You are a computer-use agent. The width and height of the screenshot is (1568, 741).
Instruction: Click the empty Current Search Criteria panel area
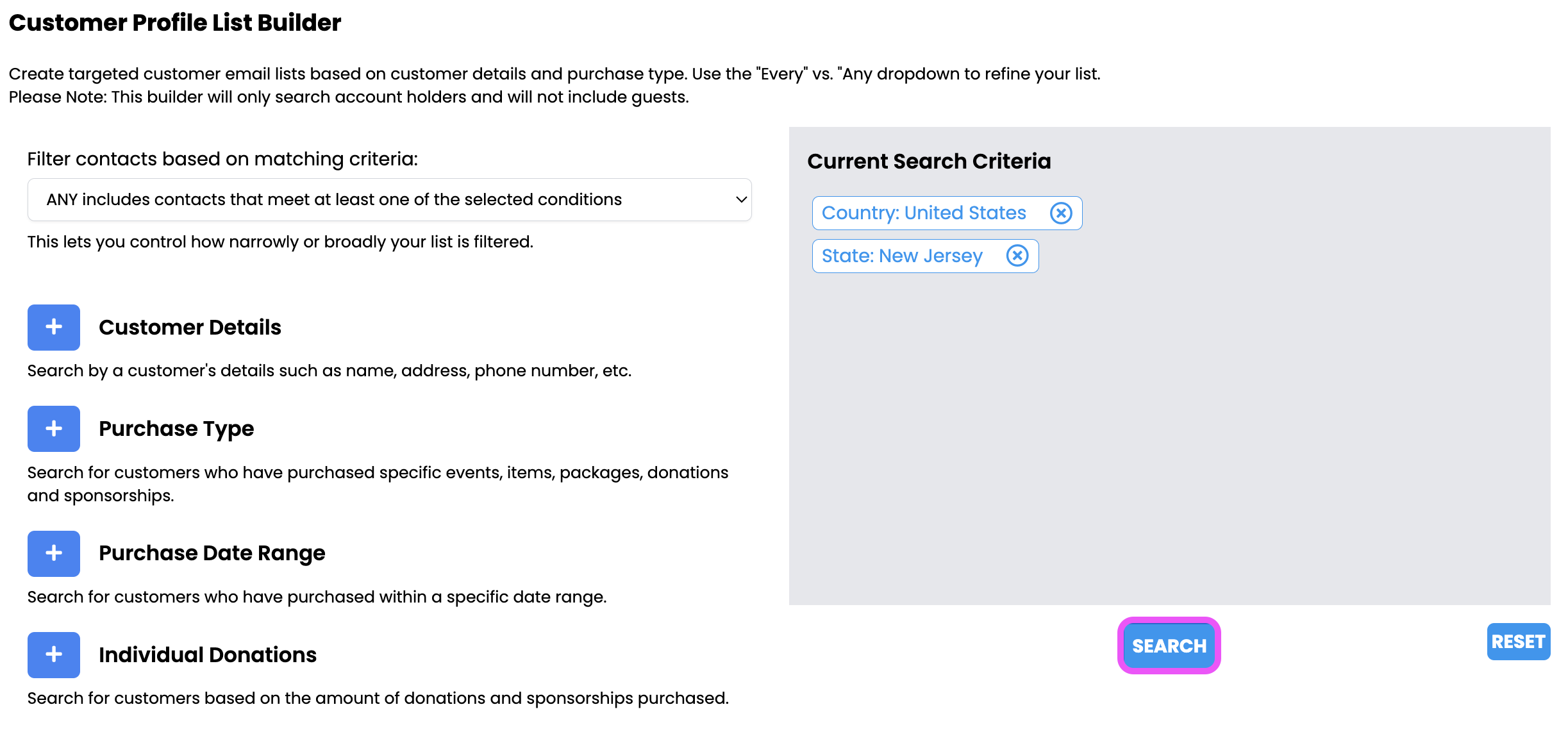coord(1169,436)
